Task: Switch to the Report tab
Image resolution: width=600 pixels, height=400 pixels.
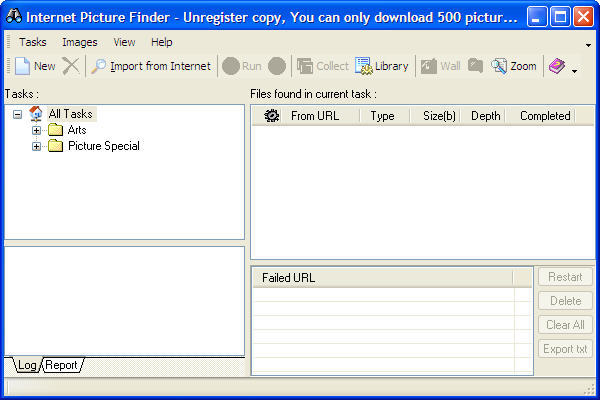Action: pos(61,365)
